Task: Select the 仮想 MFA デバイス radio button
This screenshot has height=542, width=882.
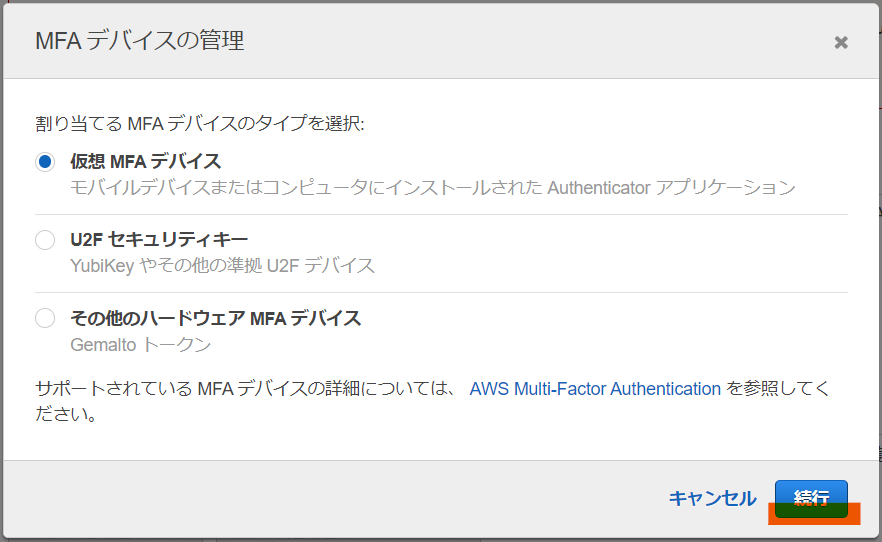Action: (x=45, y=162)
